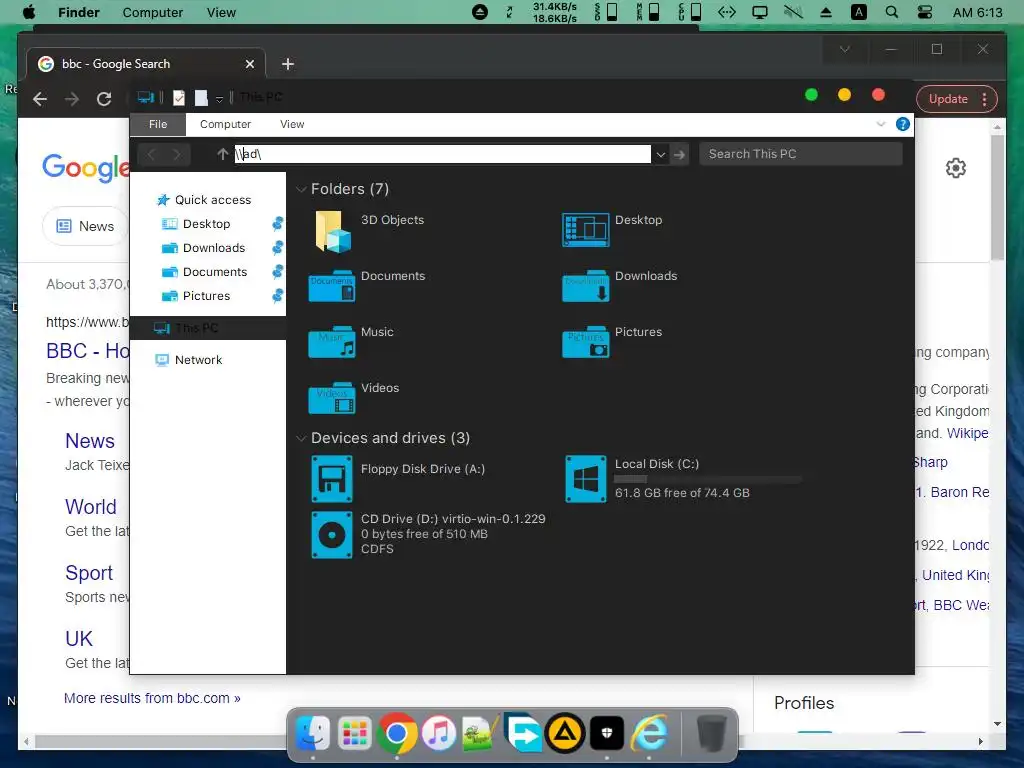
Task: Open the 3D Objects folder icon
Action: point(332,231)
